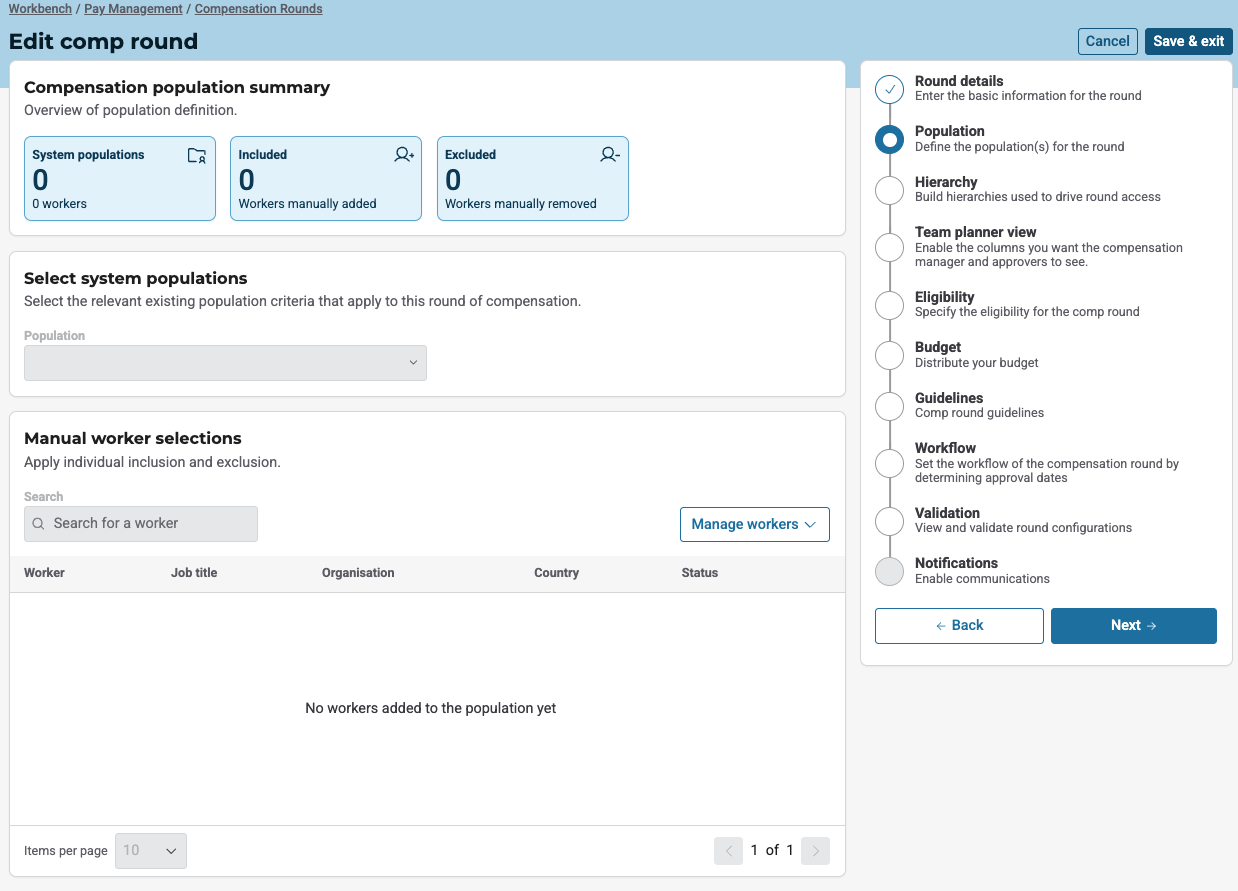Select the Notifications step circle

889,571
